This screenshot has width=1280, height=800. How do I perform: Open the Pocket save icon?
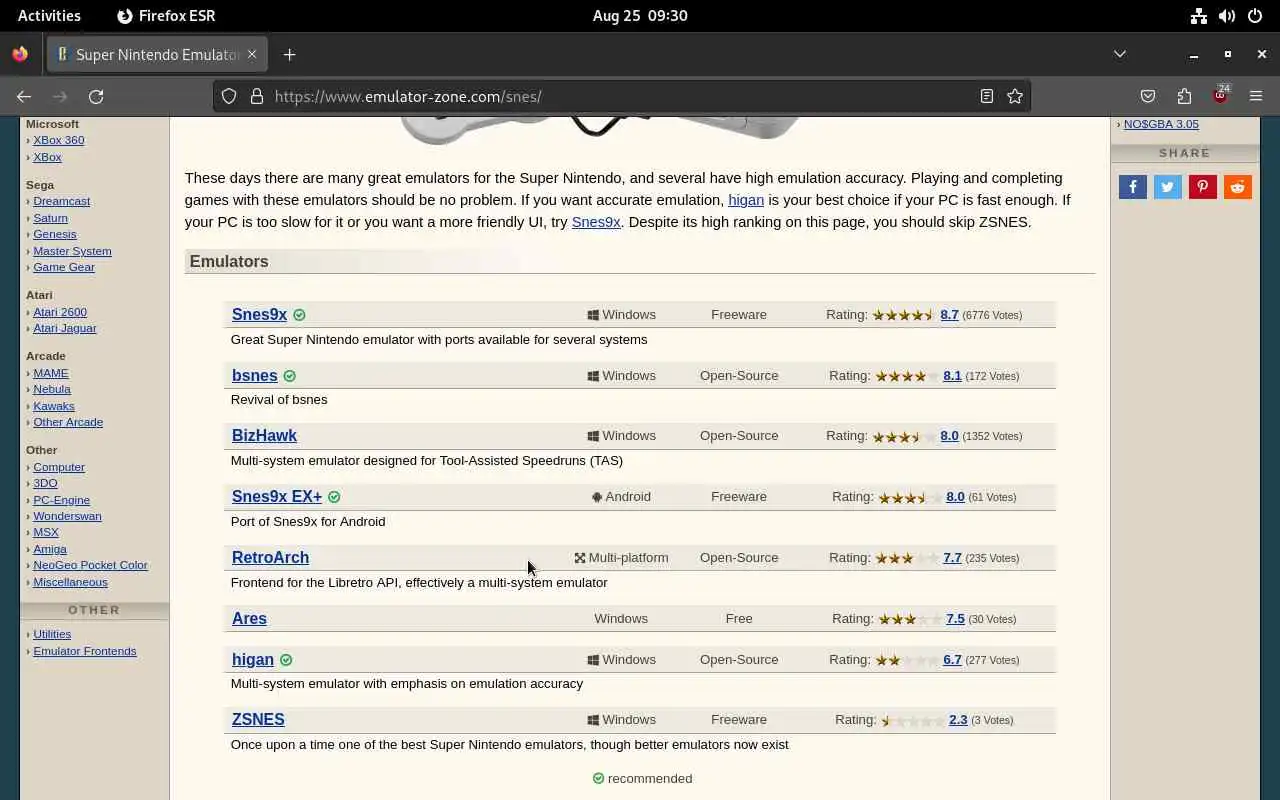pos(1148,96)
